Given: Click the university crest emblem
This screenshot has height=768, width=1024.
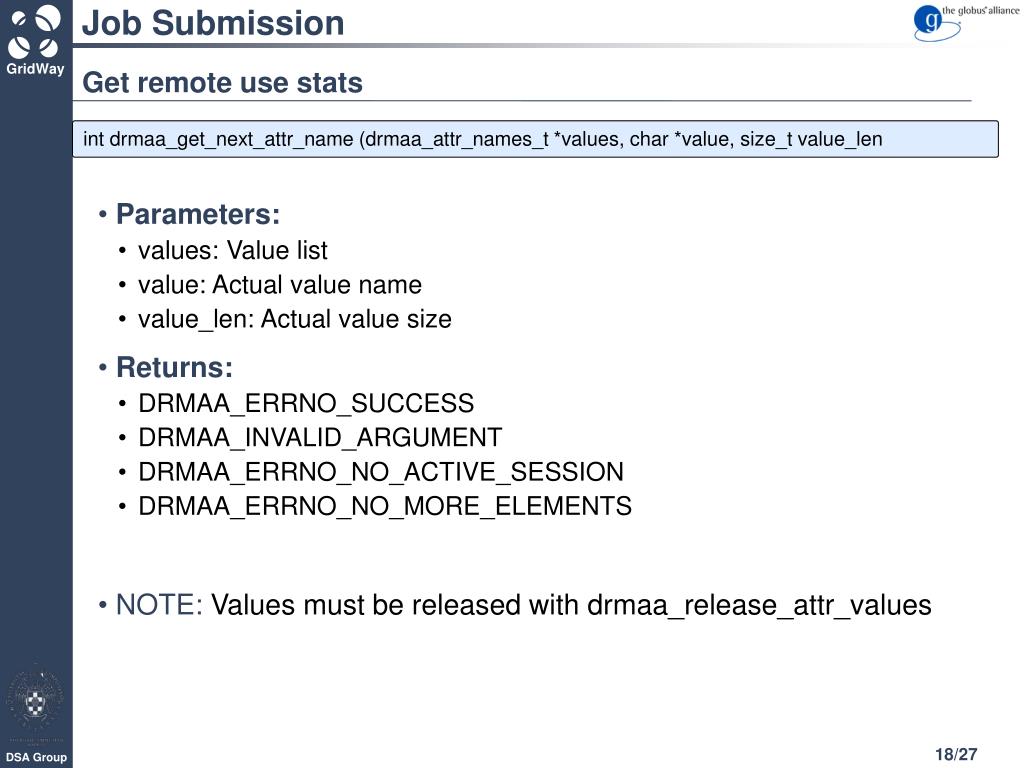Looking at the screenshot, I should tap(35, 702).
